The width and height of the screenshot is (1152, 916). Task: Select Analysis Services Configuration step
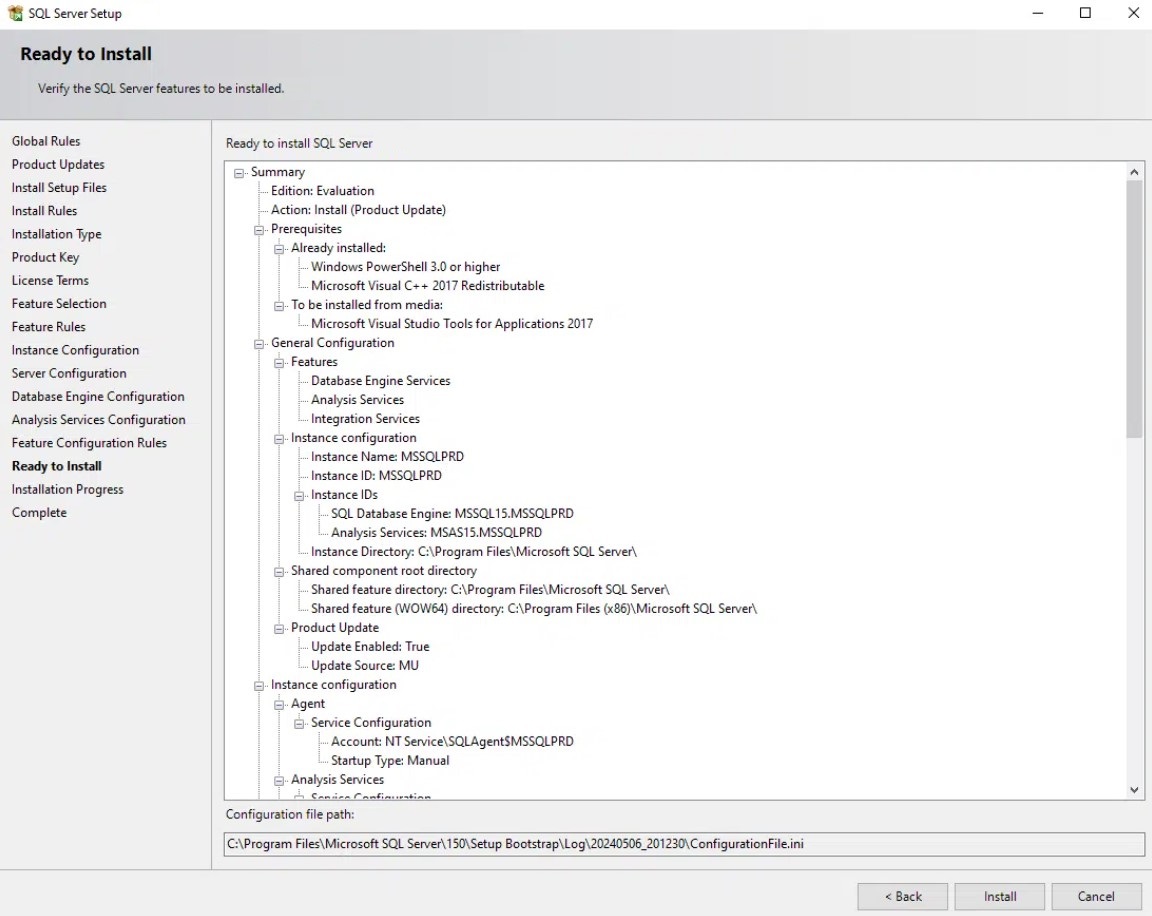98,419
